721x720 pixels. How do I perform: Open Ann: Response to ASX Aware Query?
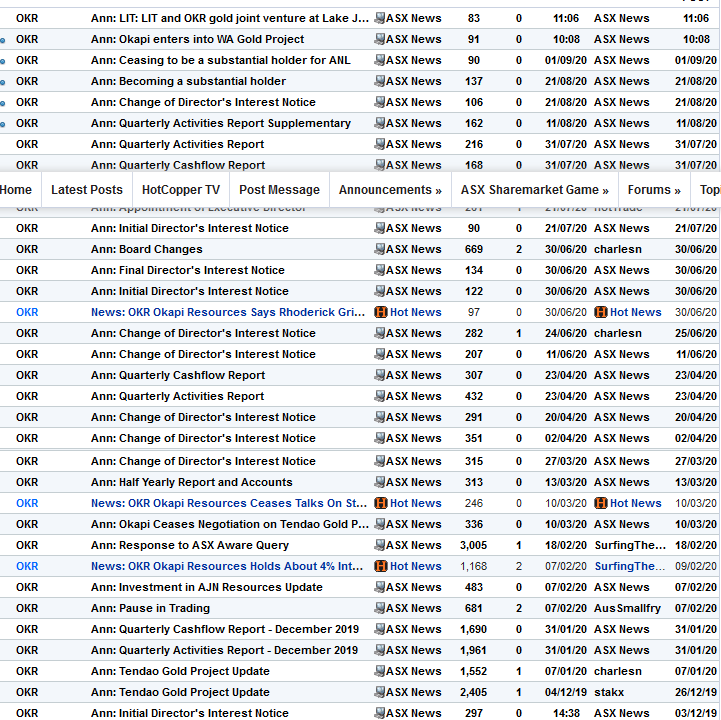click(189, 545)
